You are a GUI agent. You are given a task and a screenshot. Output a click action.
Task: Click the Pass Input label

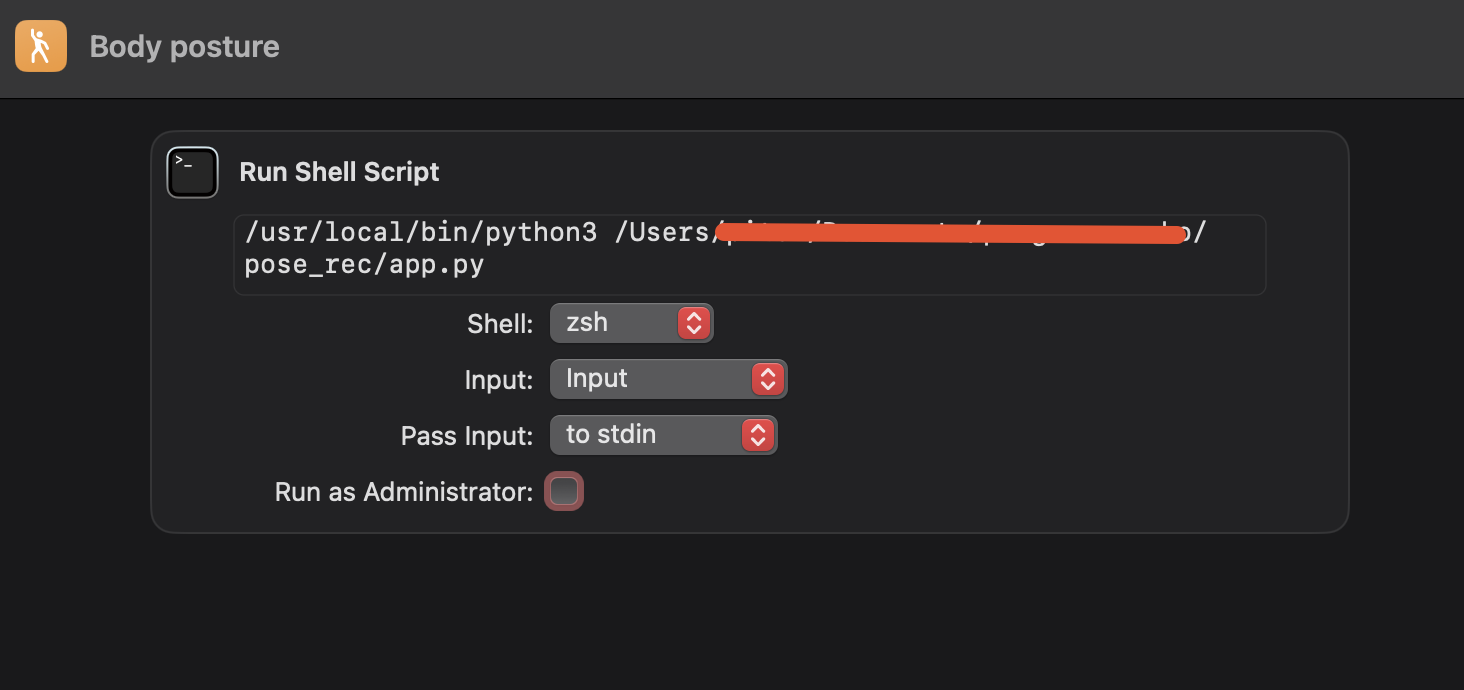click(x=466, y=435)
